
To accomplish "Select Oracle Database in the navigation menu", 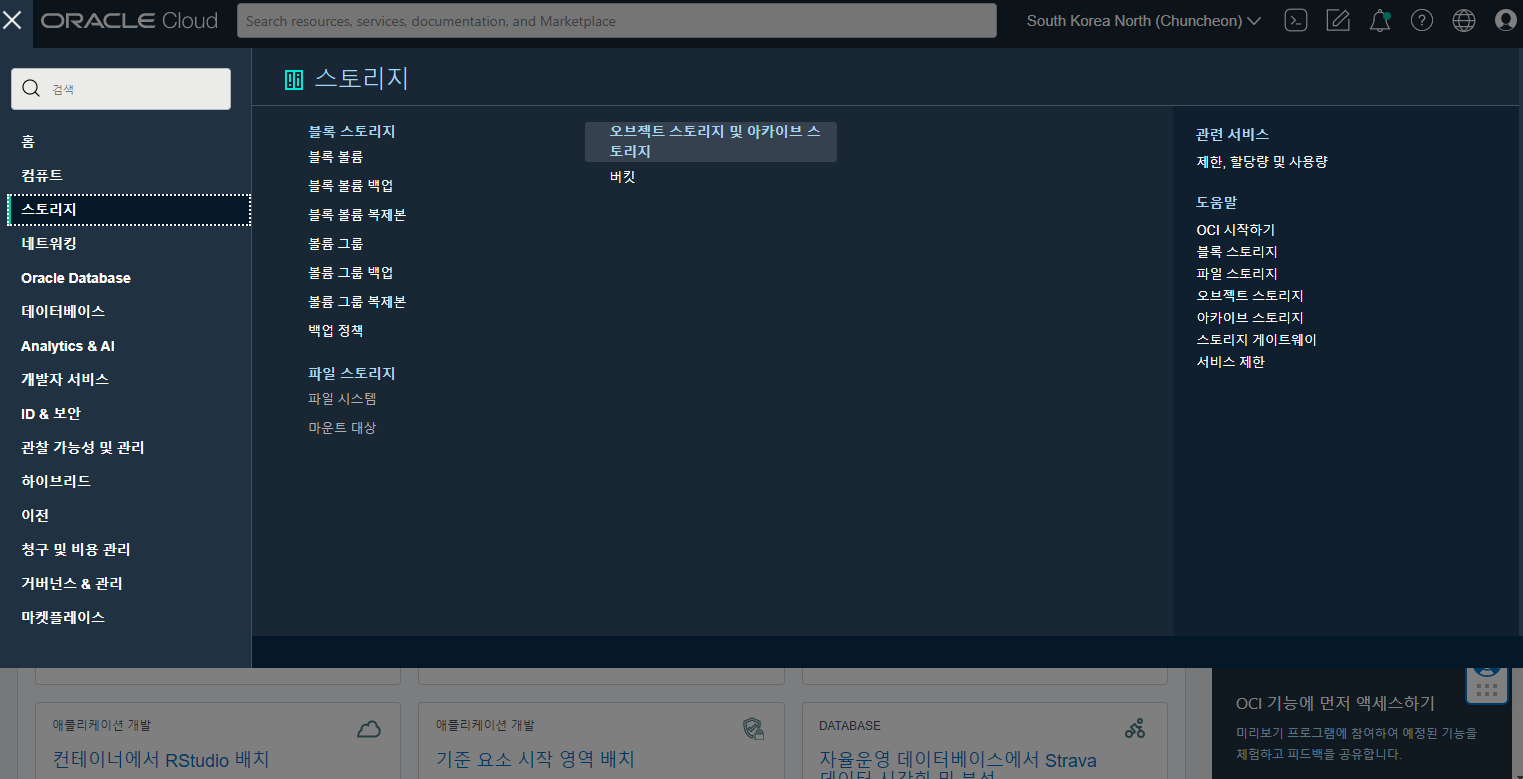I will [76, 278].
